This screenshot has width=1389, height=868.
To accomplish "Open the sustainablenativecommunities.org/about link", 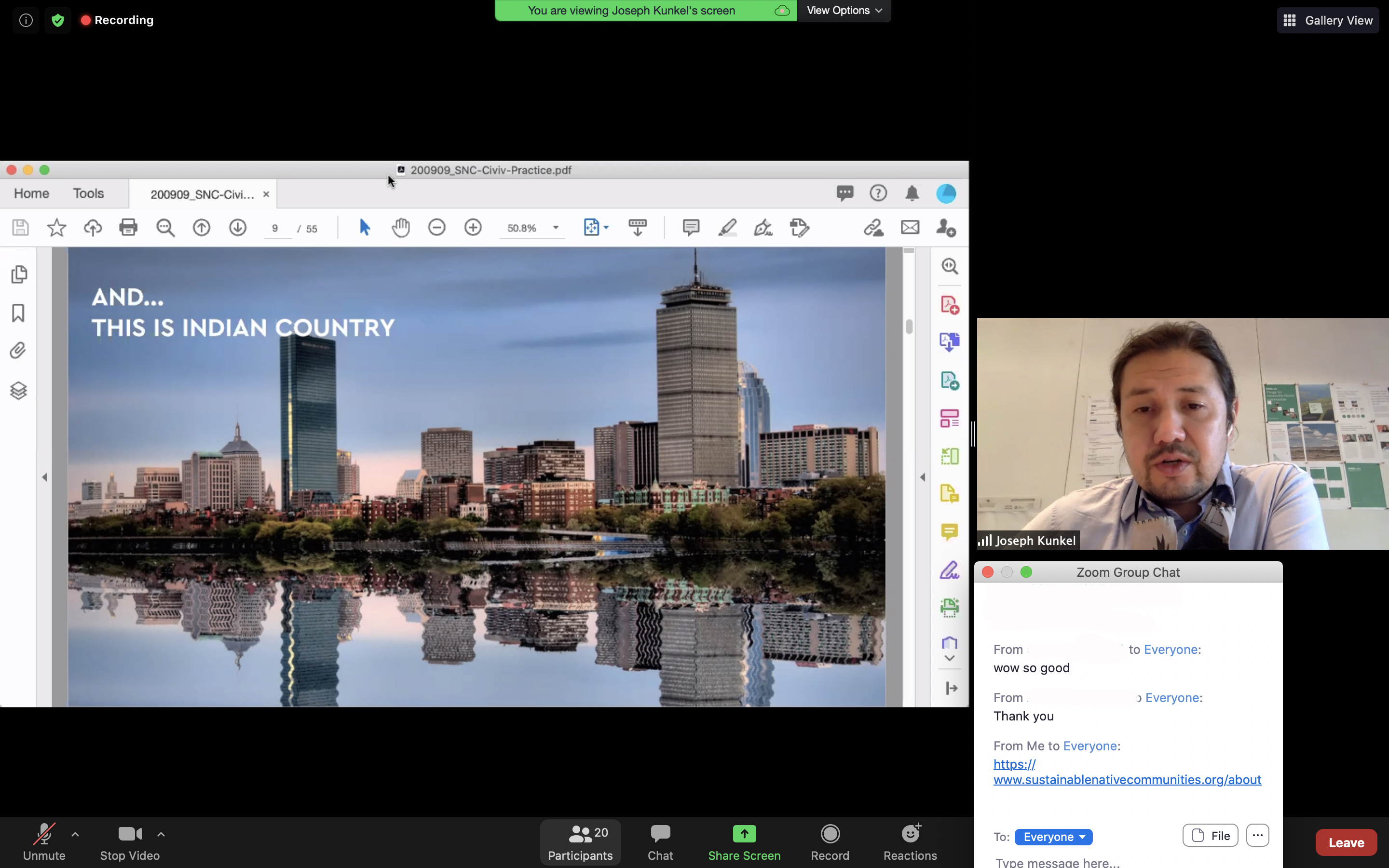I will (1127, 772).
